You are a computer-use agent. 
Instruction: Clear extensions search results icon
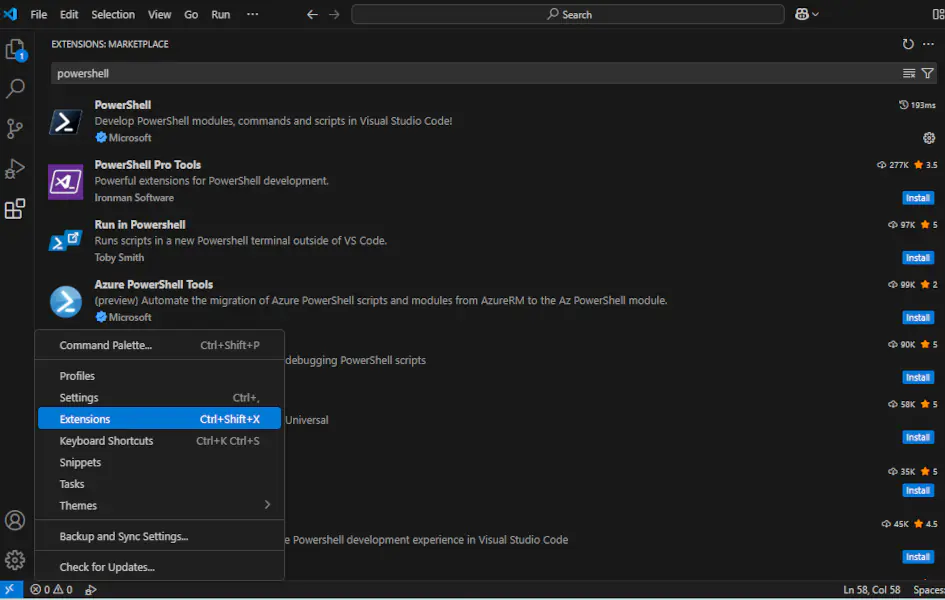909,73
